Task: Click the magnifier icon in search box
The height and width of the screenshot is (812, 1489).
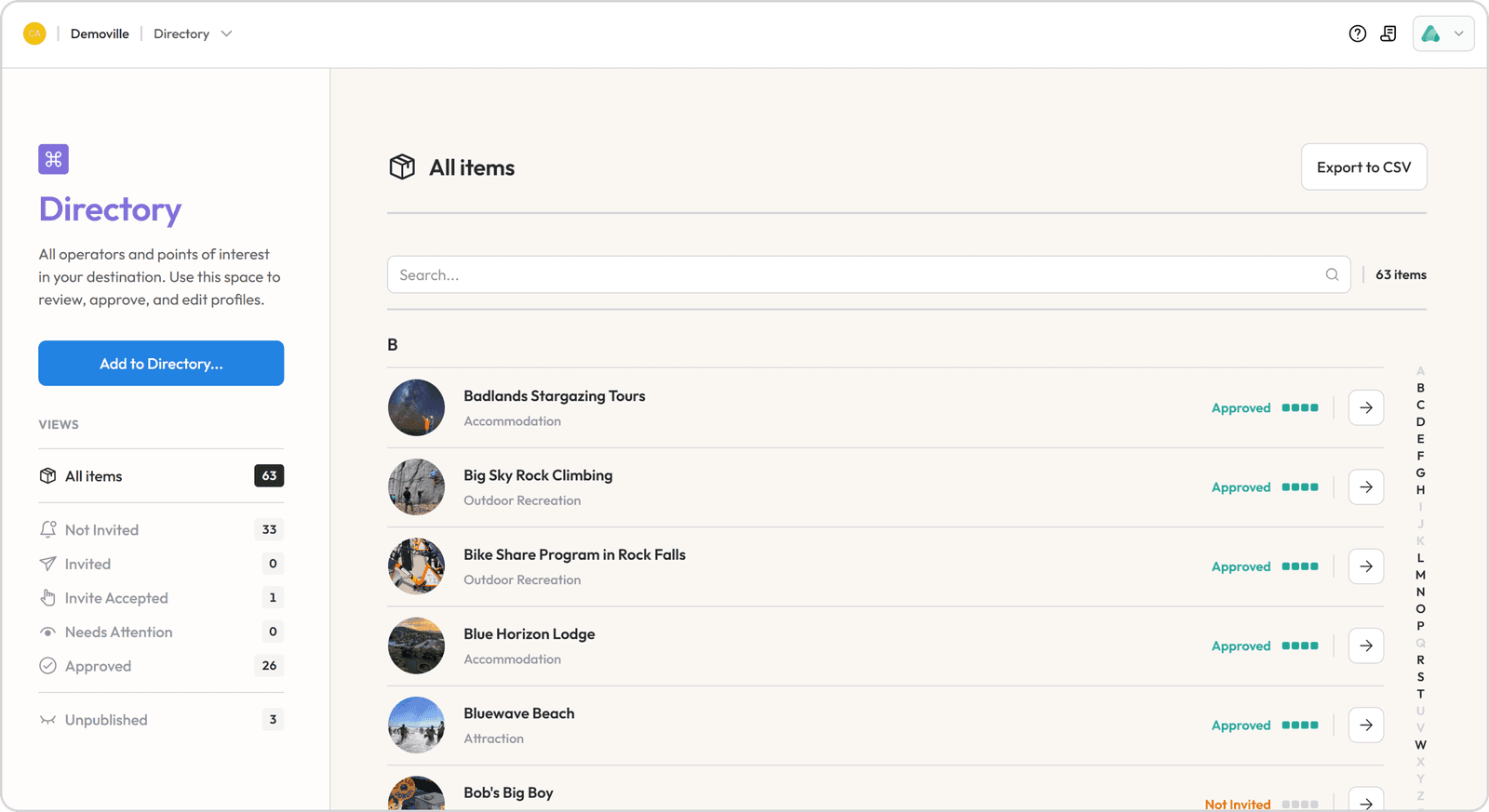Action: coord(1332,274)
